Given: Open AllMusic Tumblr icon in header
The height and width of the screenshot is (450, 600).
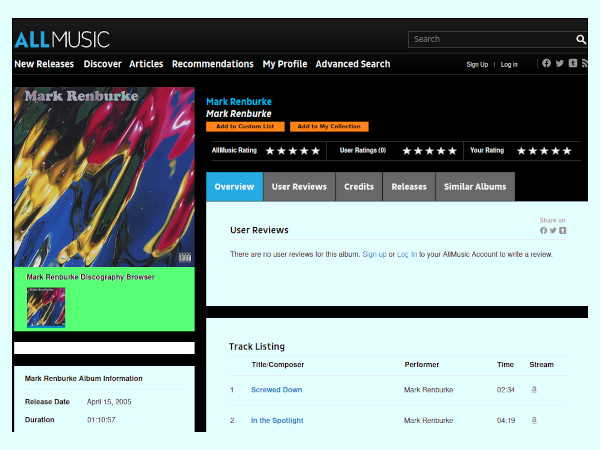Looking at the screenshot, I should (x=572, y=64).
